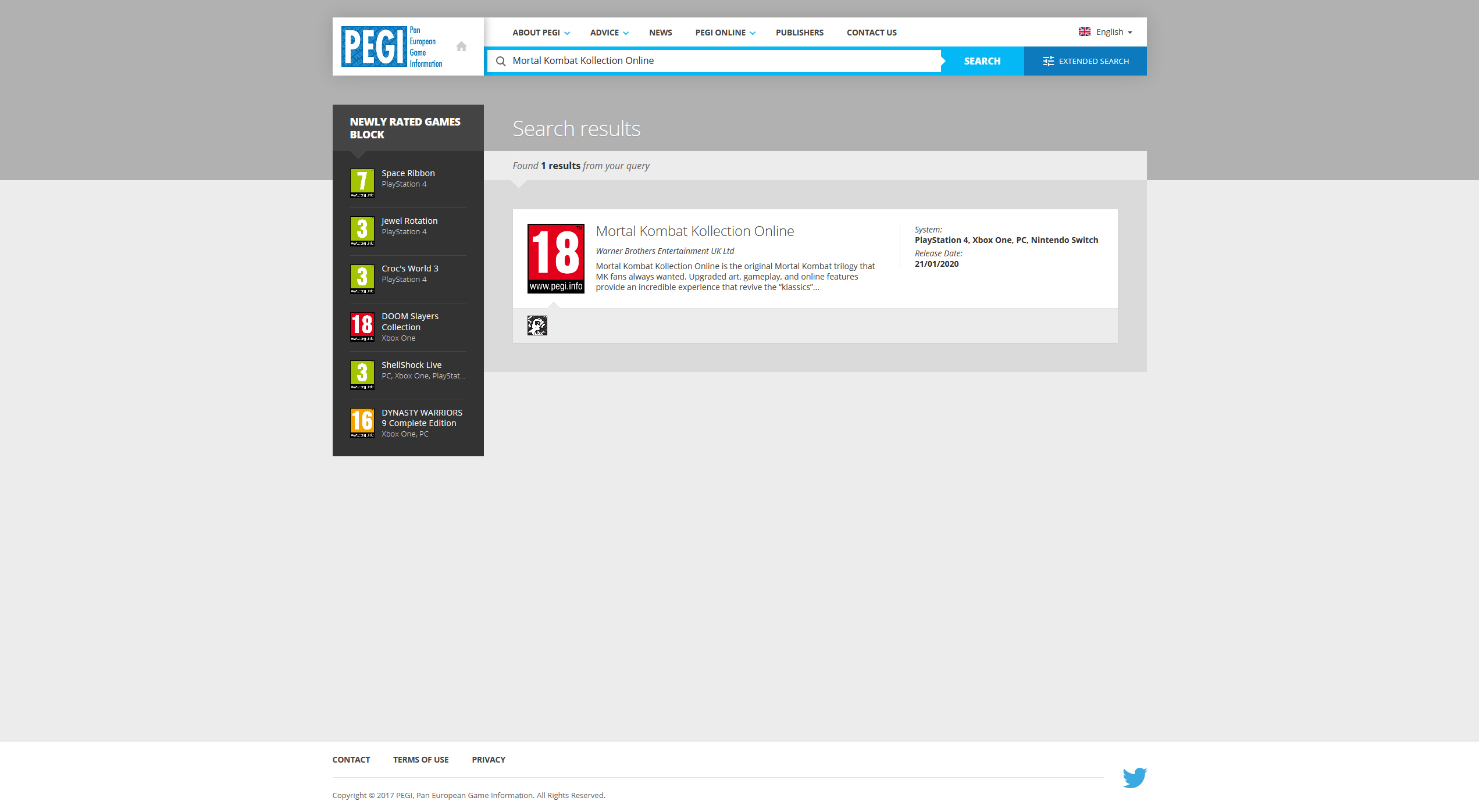Click the PEGI 18 icon for DOOM Slayers Collection
This screenshot has height=812, width=1479.
362,327
